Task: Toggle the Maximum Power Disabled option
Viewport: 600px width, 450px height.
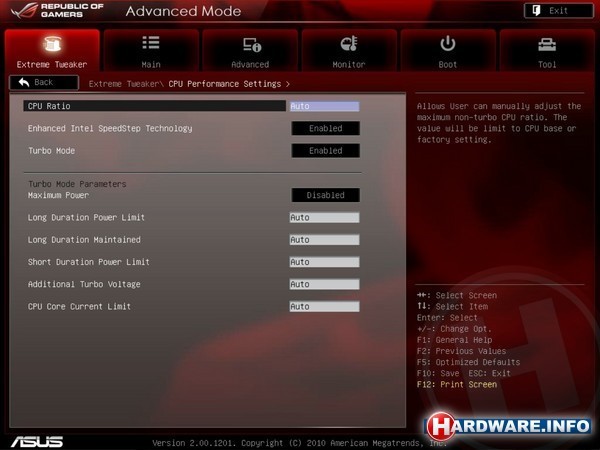Action: [x=326, y=195]
